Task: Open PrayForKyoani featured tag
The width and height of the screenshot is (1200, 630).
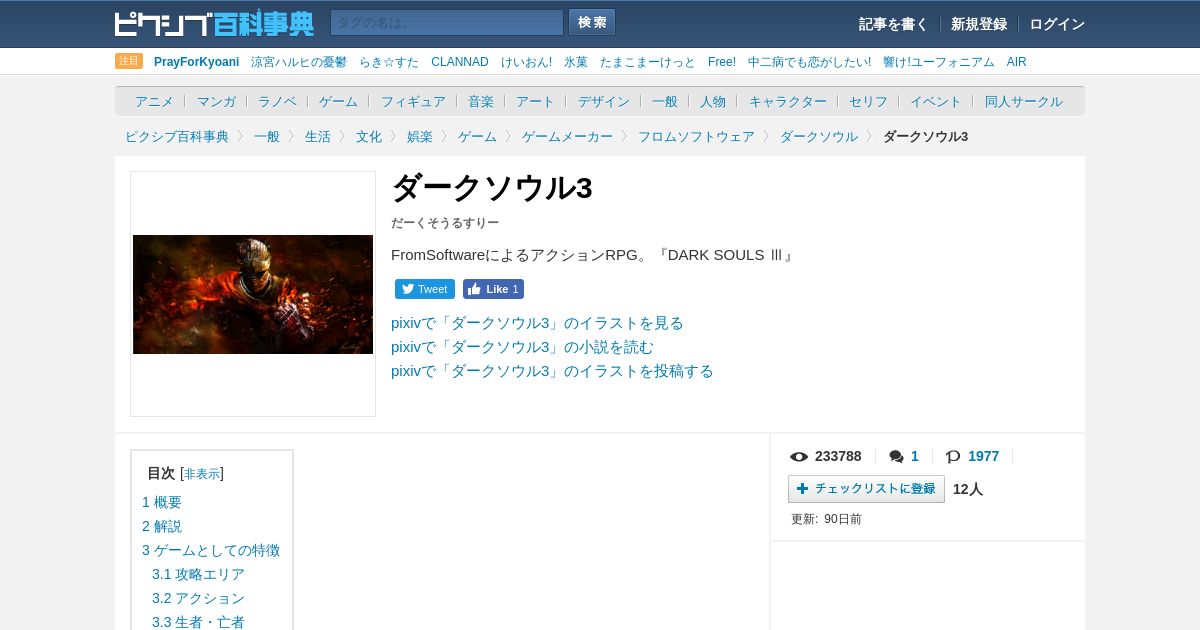Action: click(196, 62)
